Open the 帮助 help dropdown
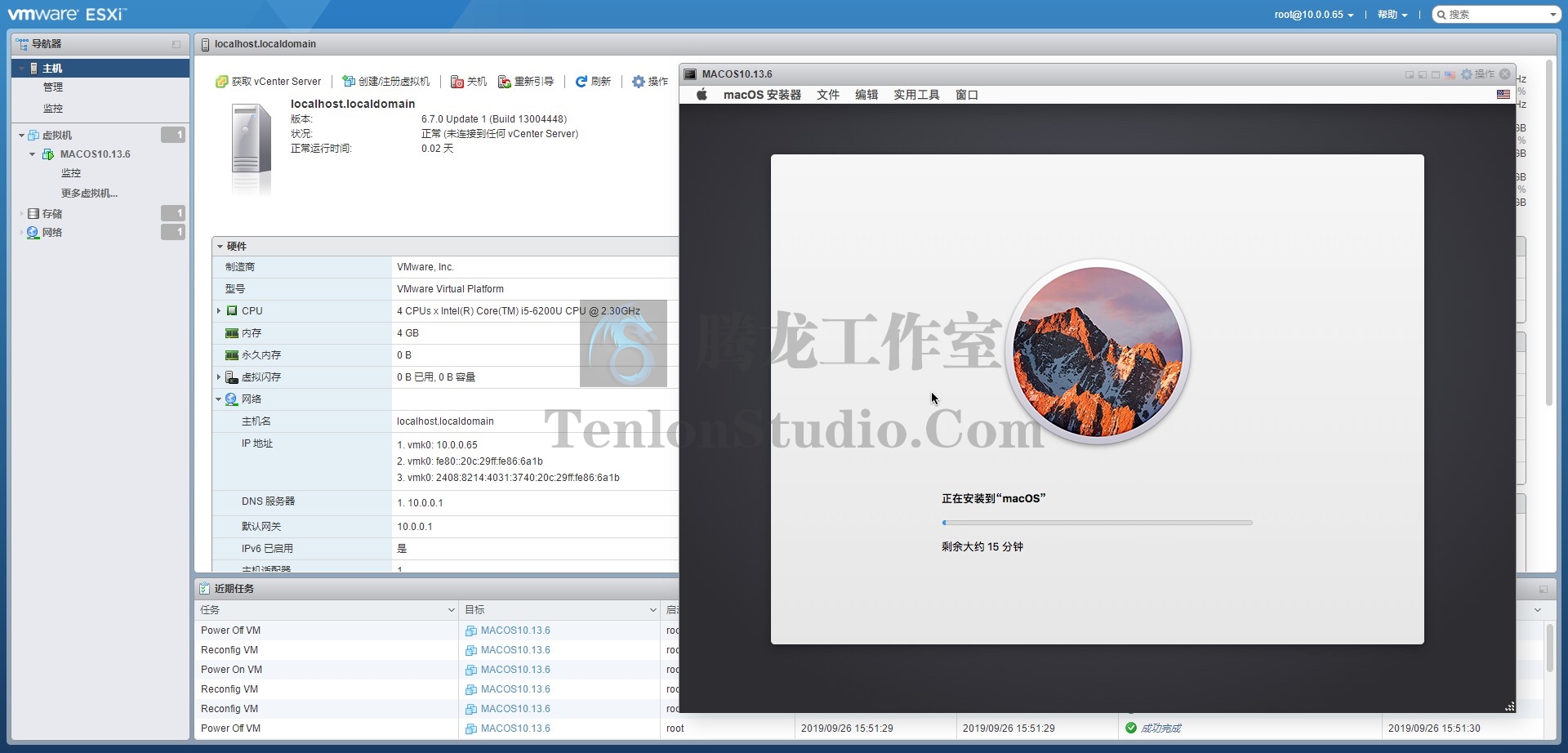This screenshot has width=1568, height=753. (1392, 15)
